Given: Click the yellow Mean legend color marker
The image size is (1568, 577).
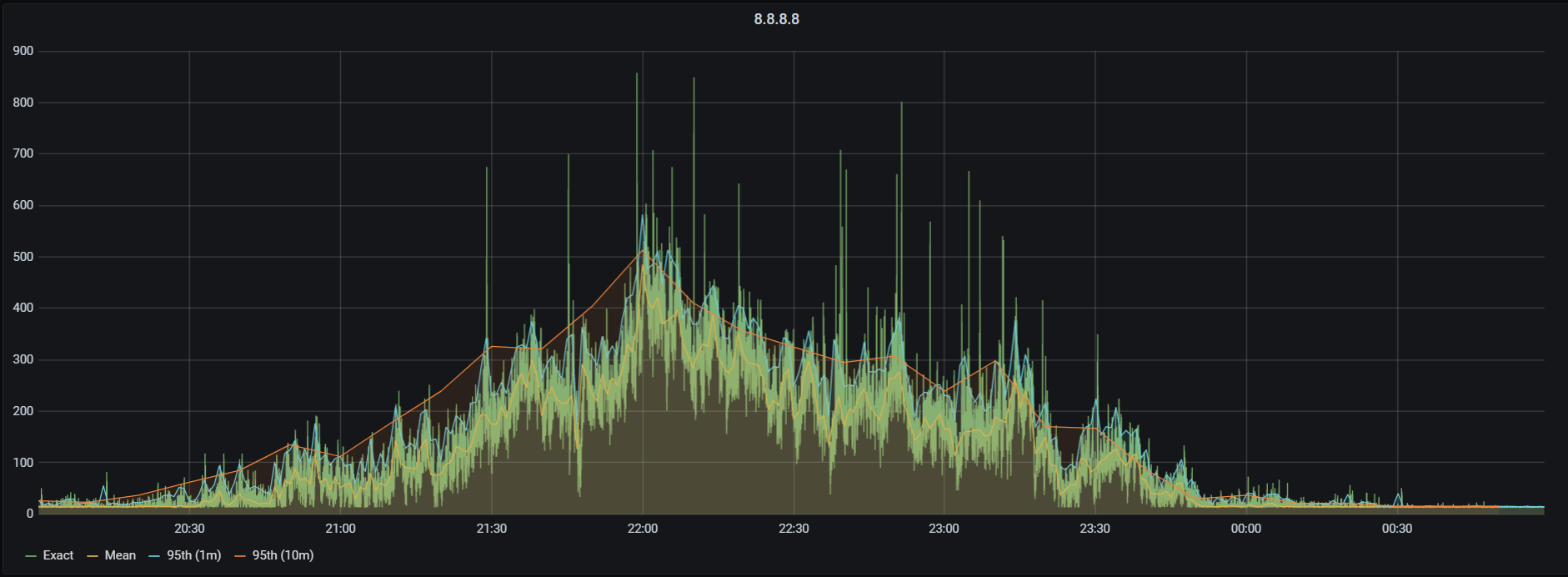Looking at the screenshot, I should (93, 556).
